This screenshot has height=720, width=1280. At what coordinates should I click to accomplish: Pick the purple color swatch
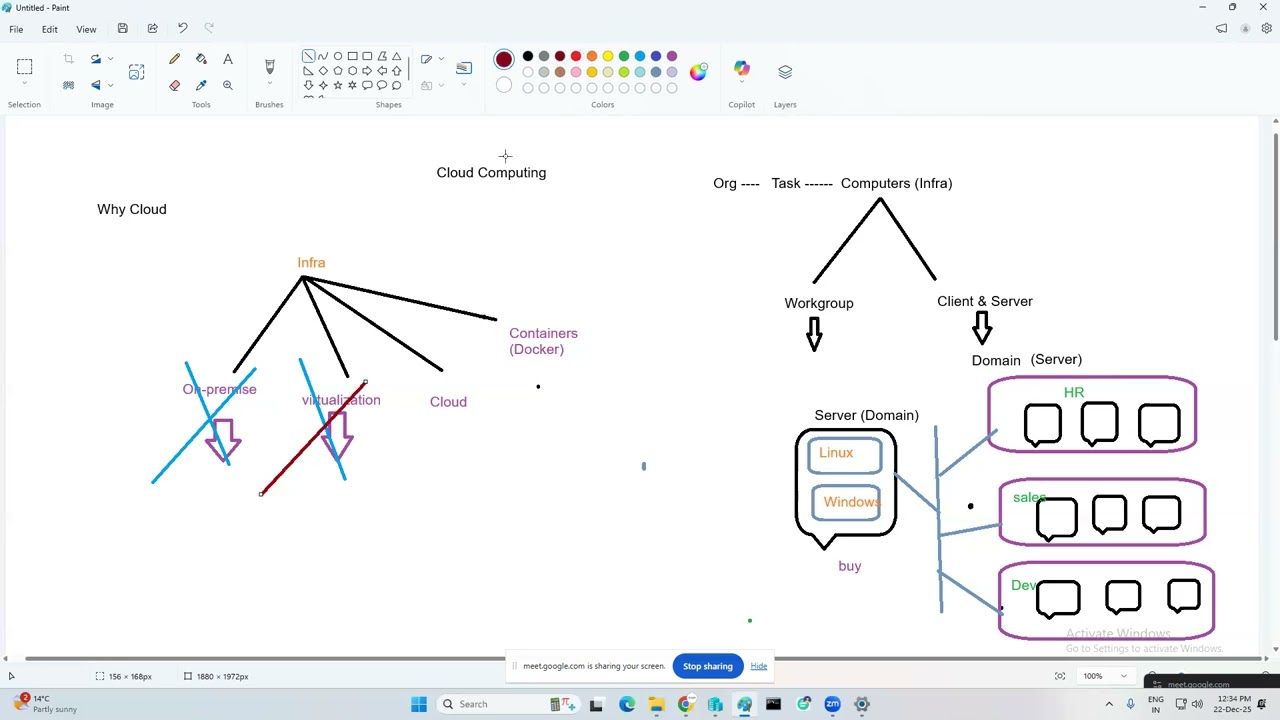(x=672, y=56)
